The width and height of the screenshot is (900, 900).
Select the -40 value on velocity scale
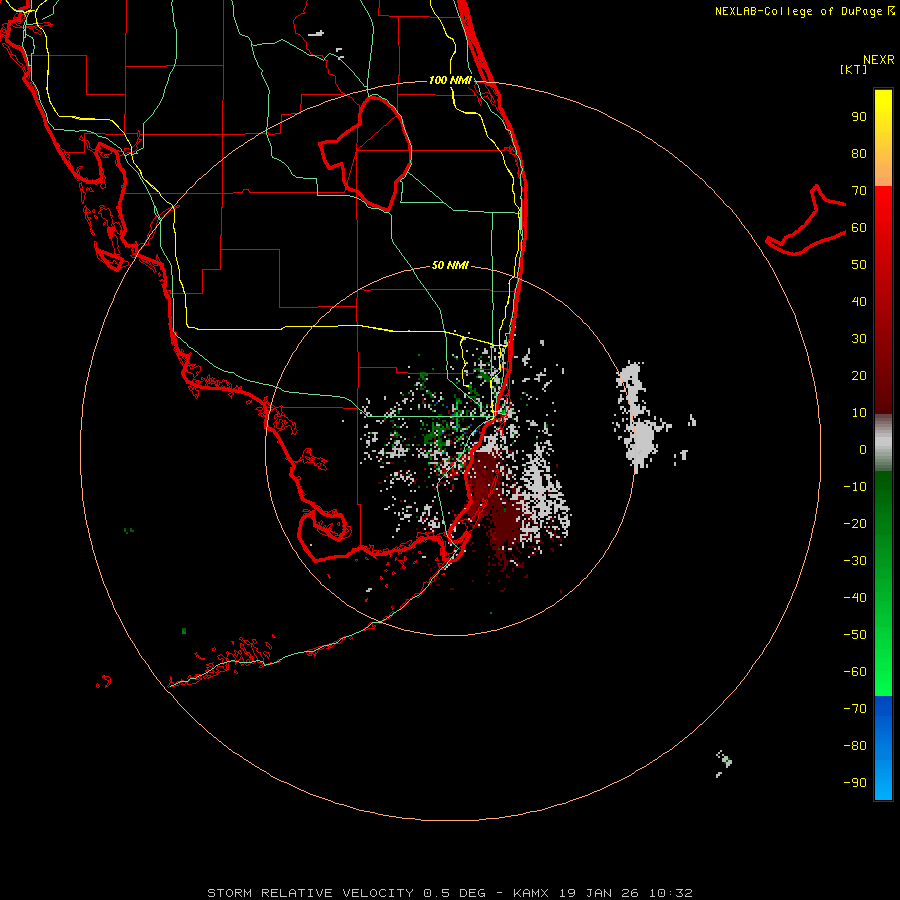click(855, 598)
